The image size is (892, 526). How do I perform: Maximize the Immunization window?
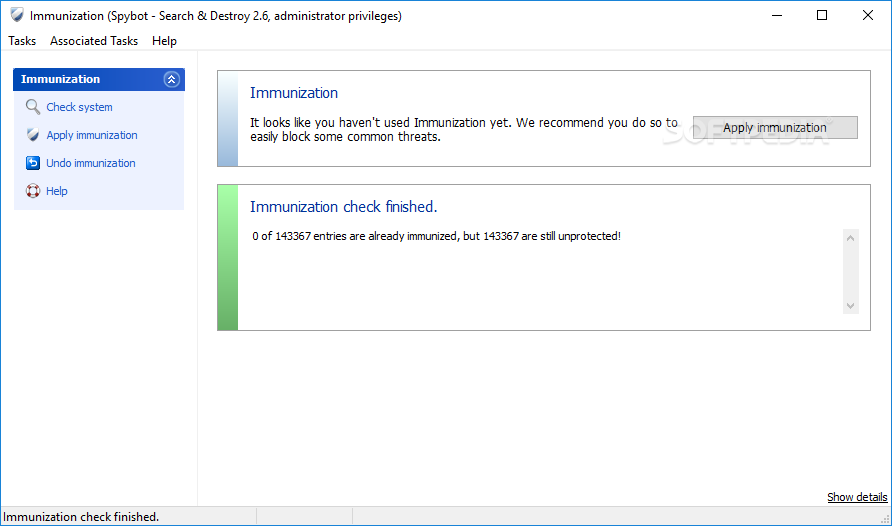[x=821, y=15]
